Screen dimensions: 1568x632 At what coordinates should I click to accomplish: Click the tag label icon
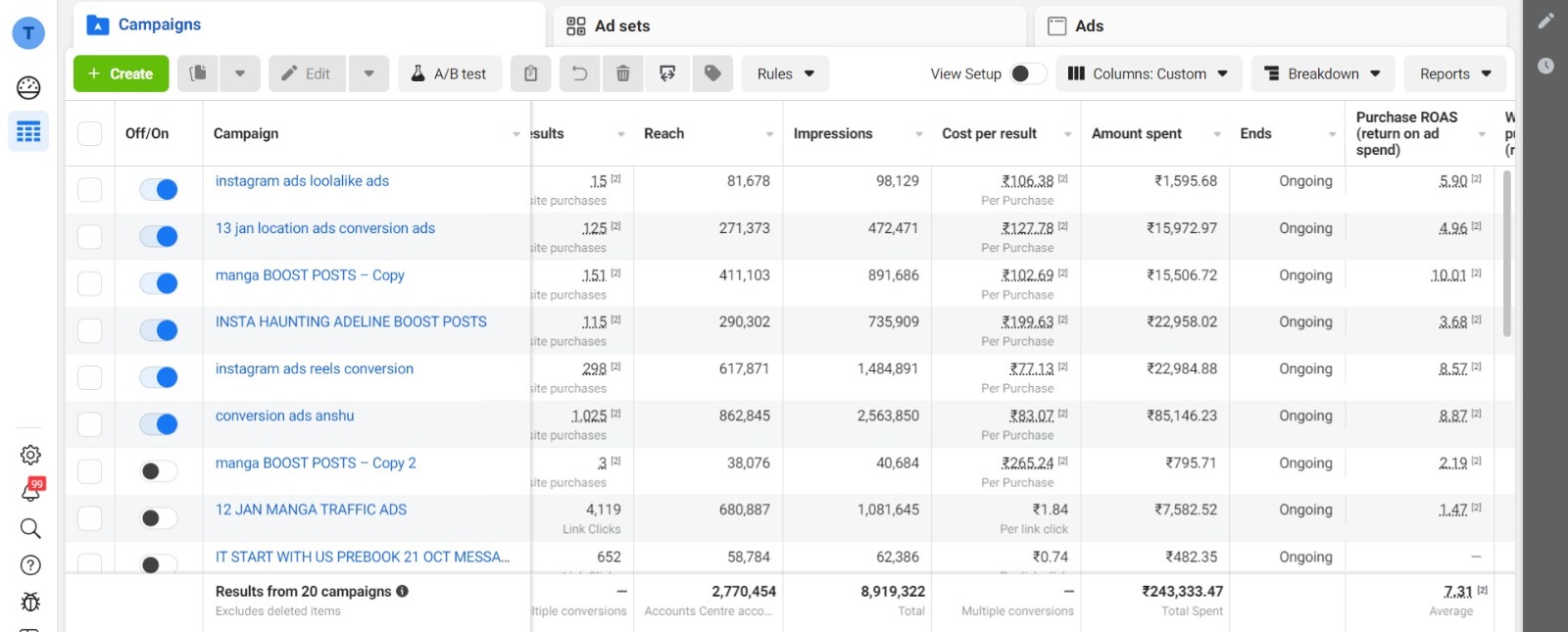712,73
